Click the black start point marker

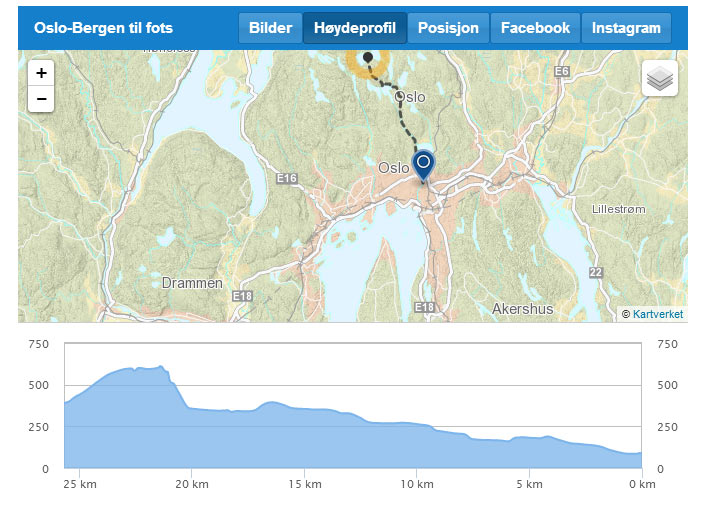(x=368, y=57)
